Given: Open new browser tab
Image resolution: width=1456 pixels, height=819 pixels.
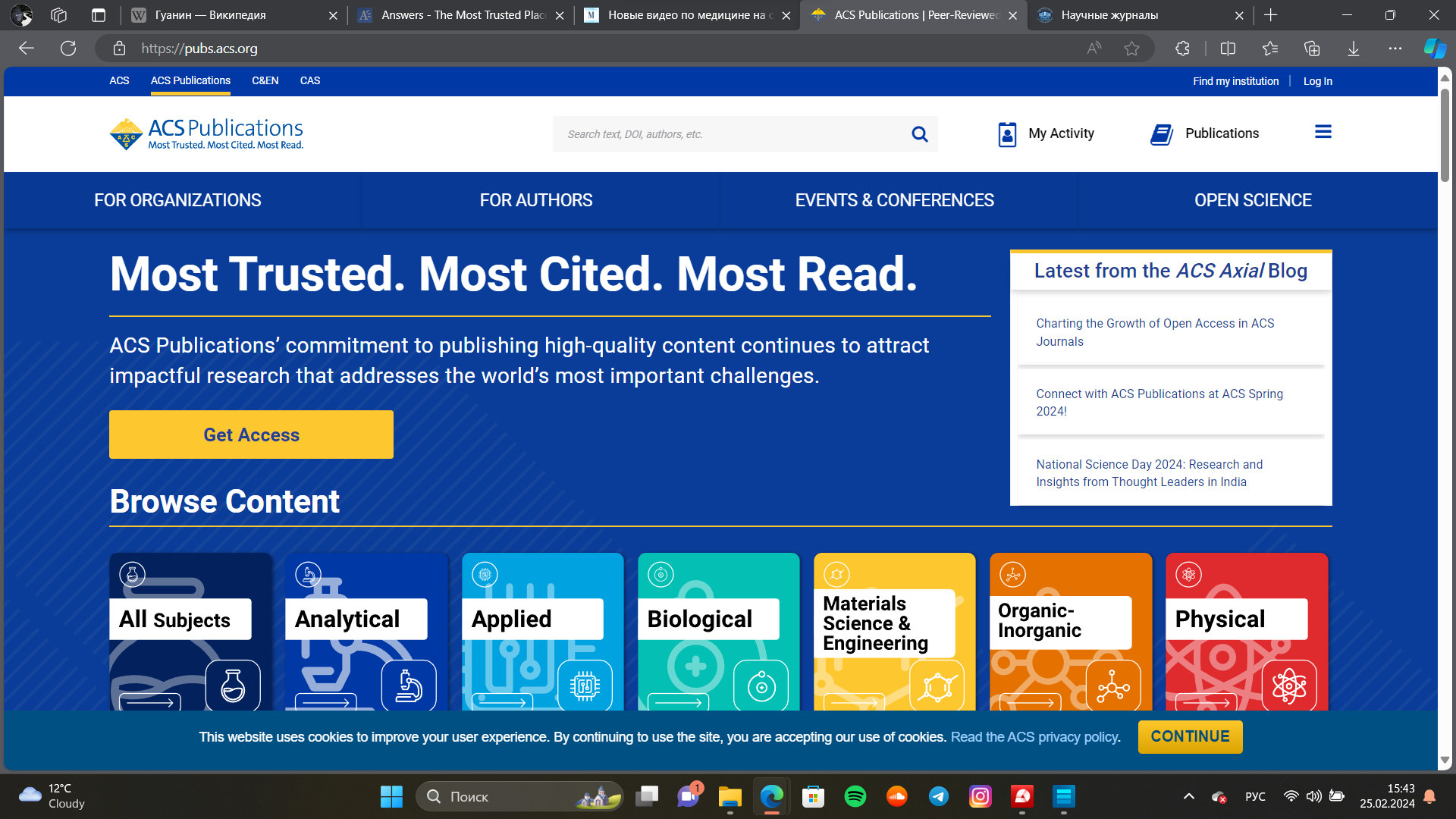Looking at the screenshot, I should [x=1271, y=15].
